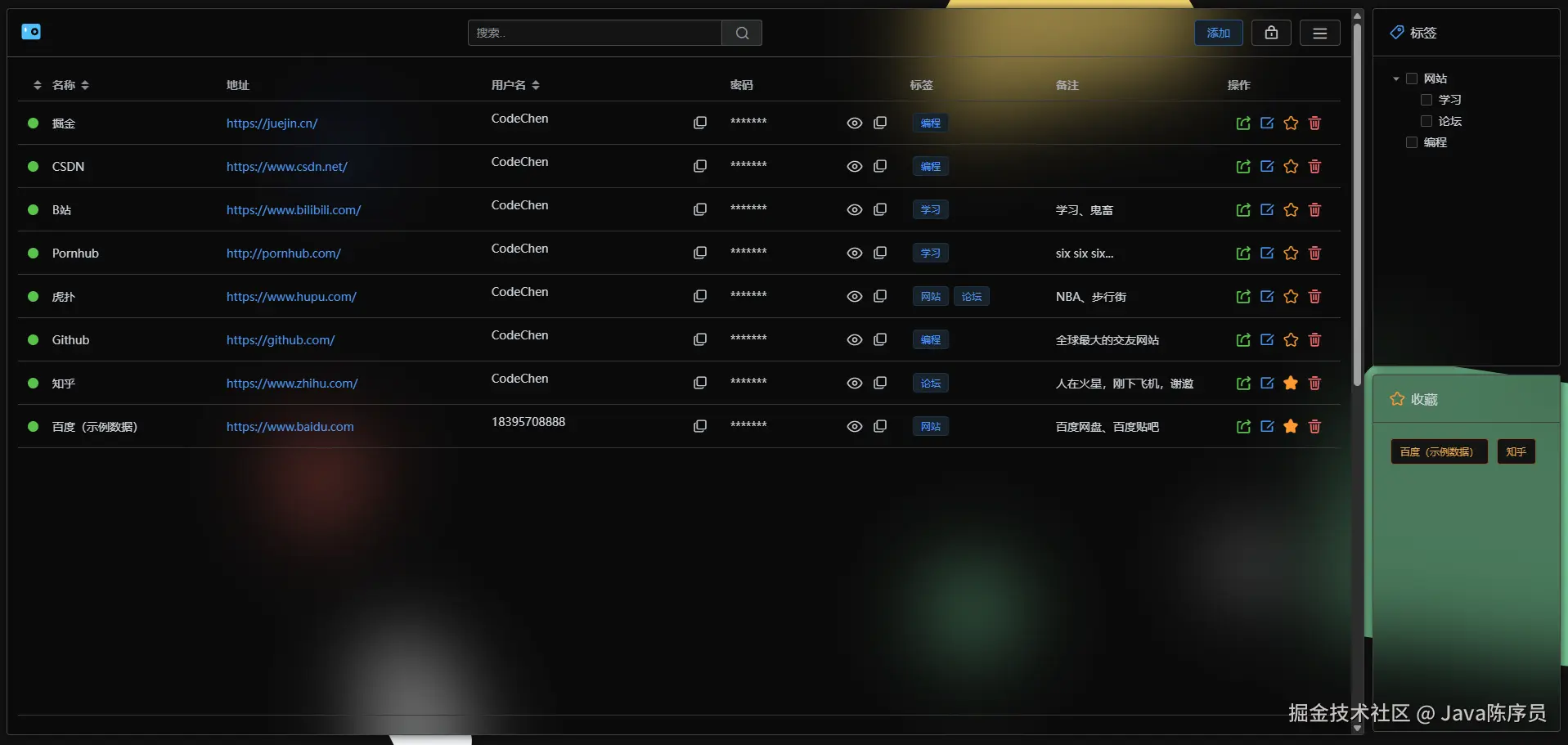Copy password in the 掘金 row

[x=880, y=123]
